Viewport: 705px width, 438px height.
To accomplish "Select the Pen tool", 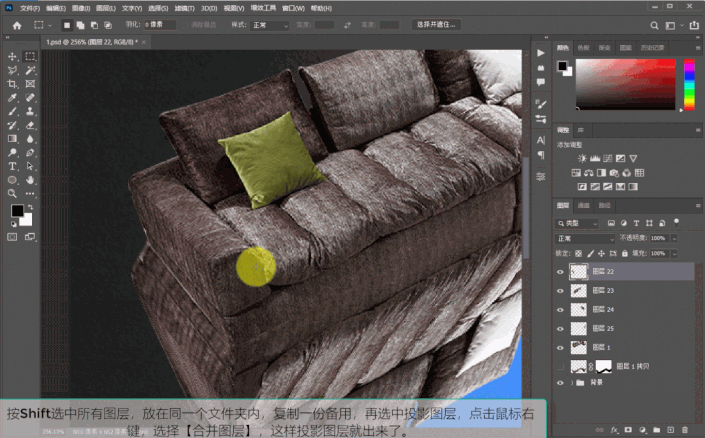I will pyautogui.click(x=30, y=152).
